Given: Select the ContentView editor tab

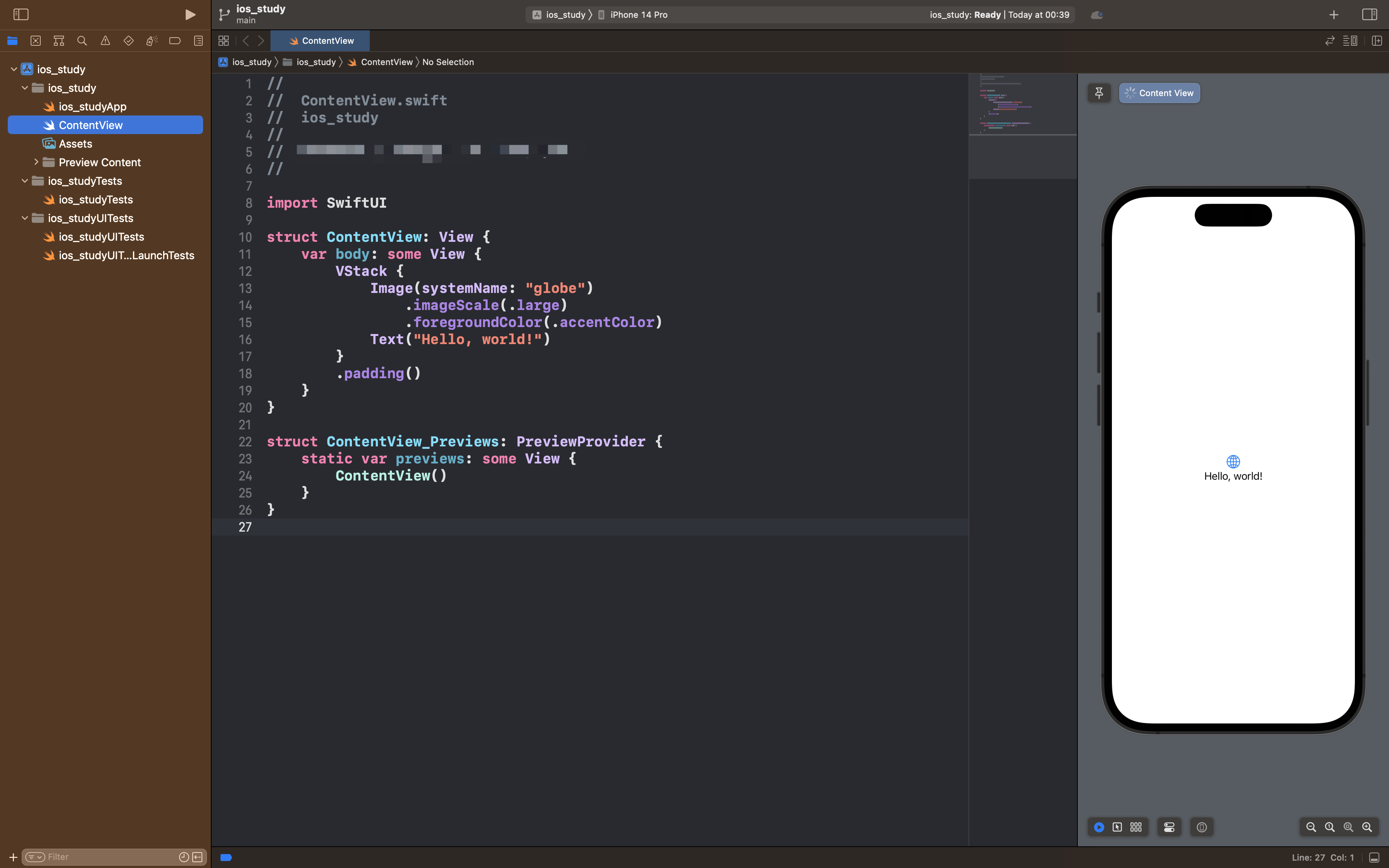Looking at the screenshot, I should (320, 41).
